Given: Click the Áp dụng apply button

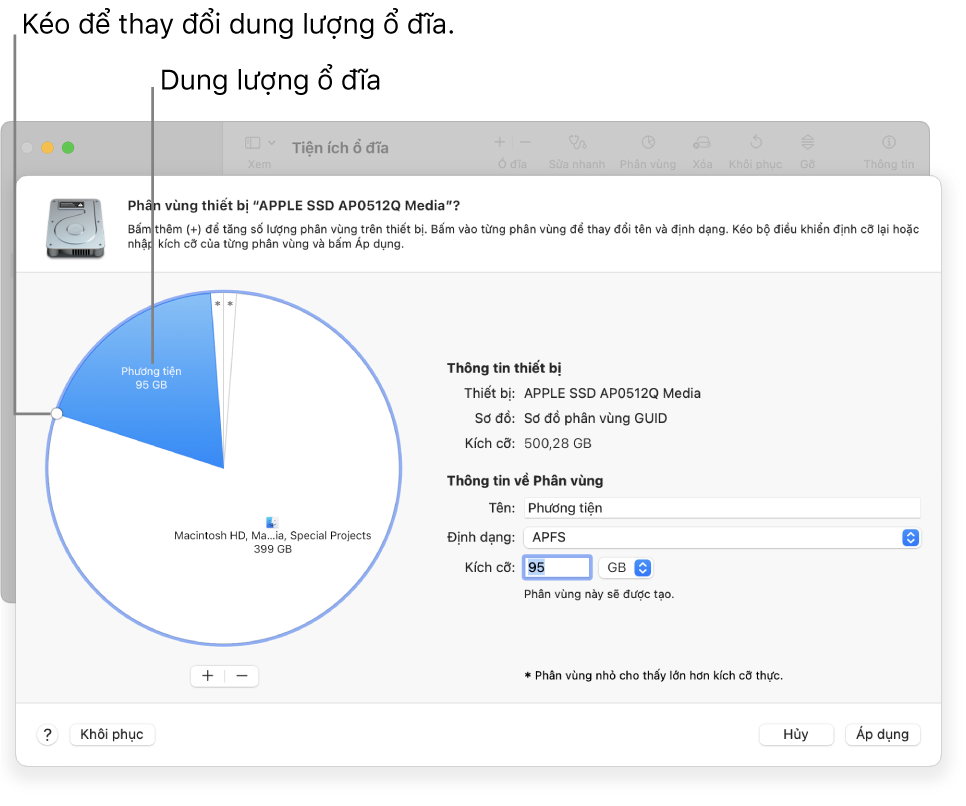Looking at the screenshot, I should tap(882, 735).
